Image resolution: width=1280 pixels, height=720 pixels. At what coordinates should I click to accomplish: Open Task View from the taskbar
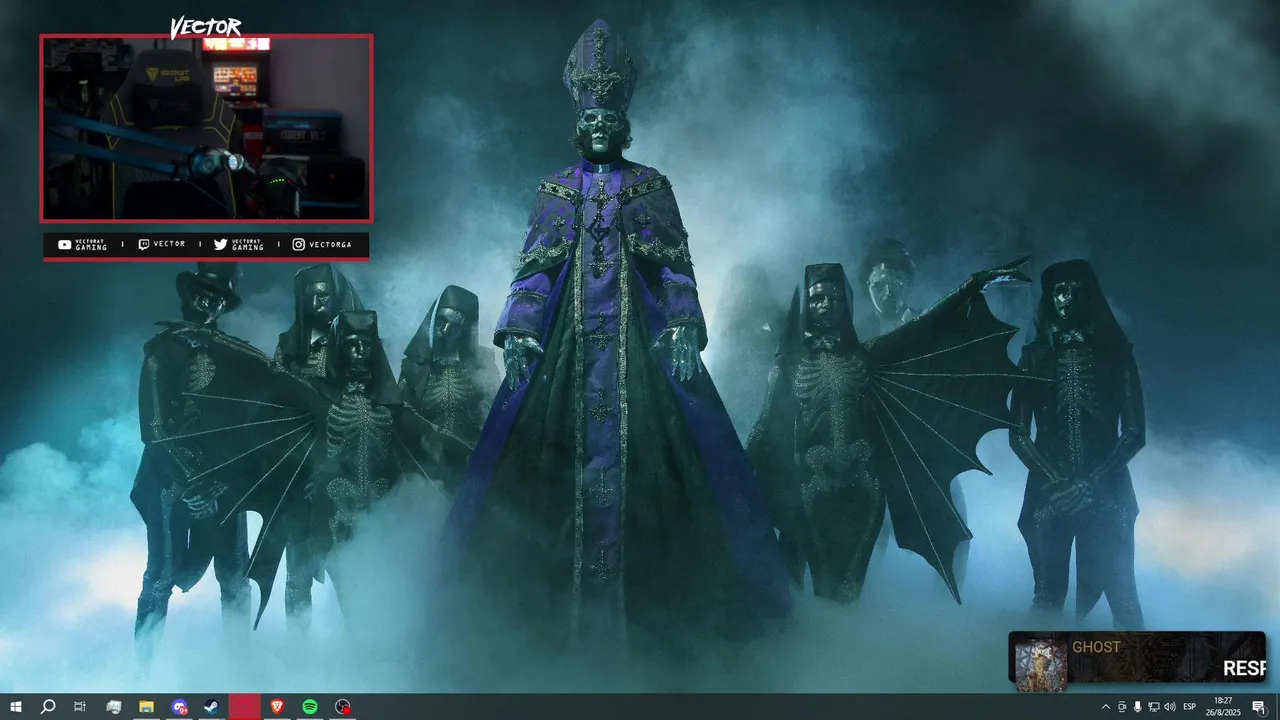[80, 707]
